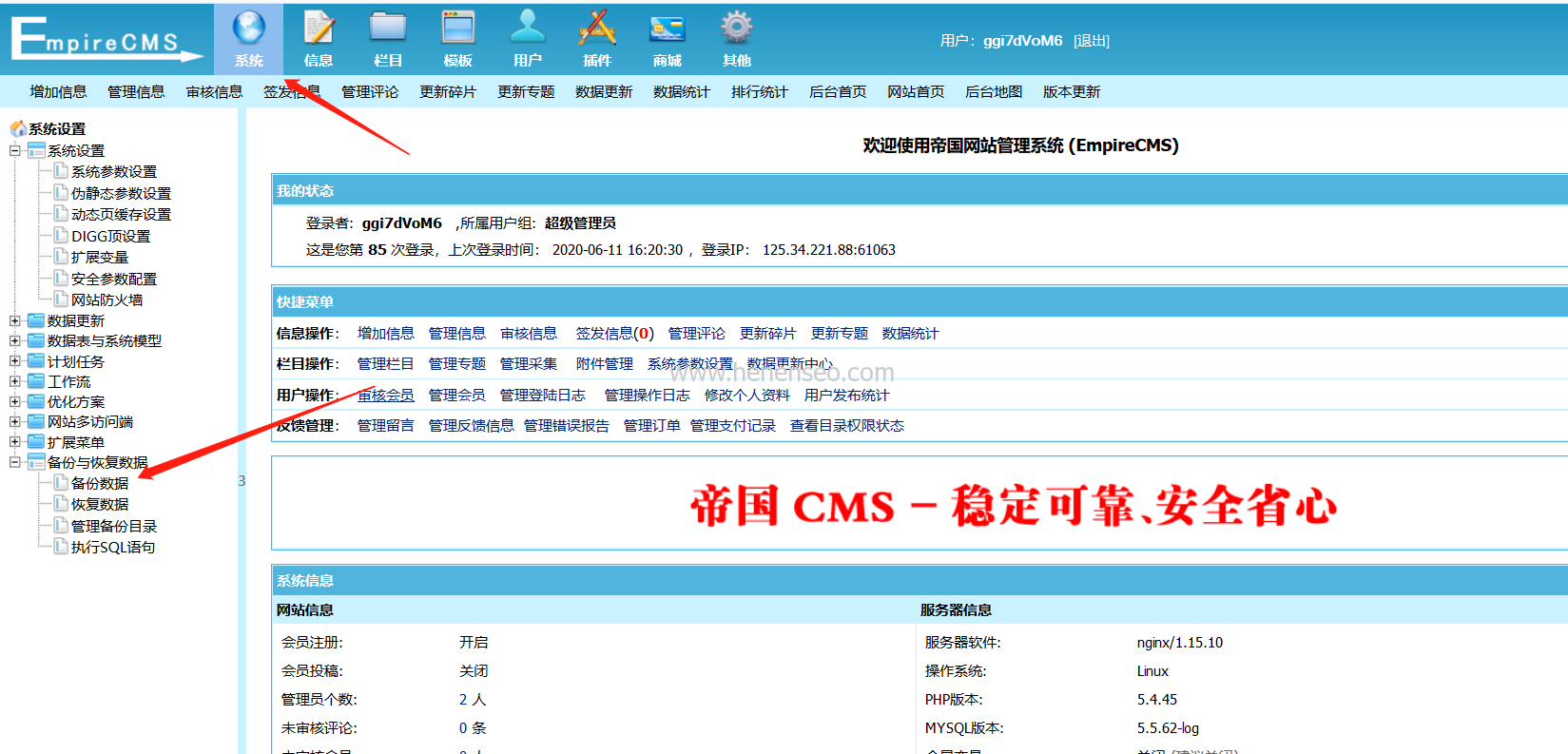The height and width of the screenshot is (754, 1568).
Task: Open 排行统计 in the submenu bar
Action: click(760, 92)
